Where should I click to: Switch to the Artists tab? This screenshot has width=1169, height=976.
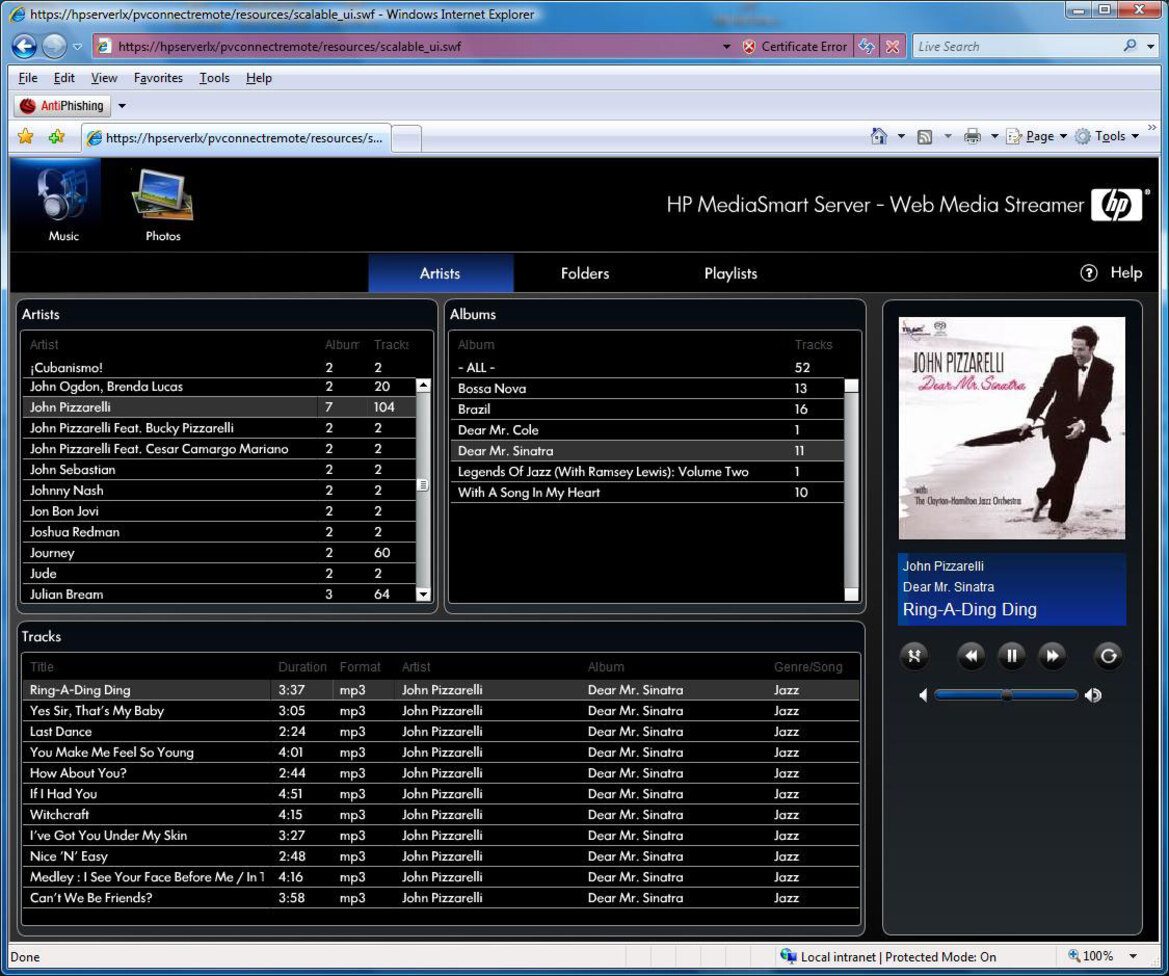(x=441, y=273)
